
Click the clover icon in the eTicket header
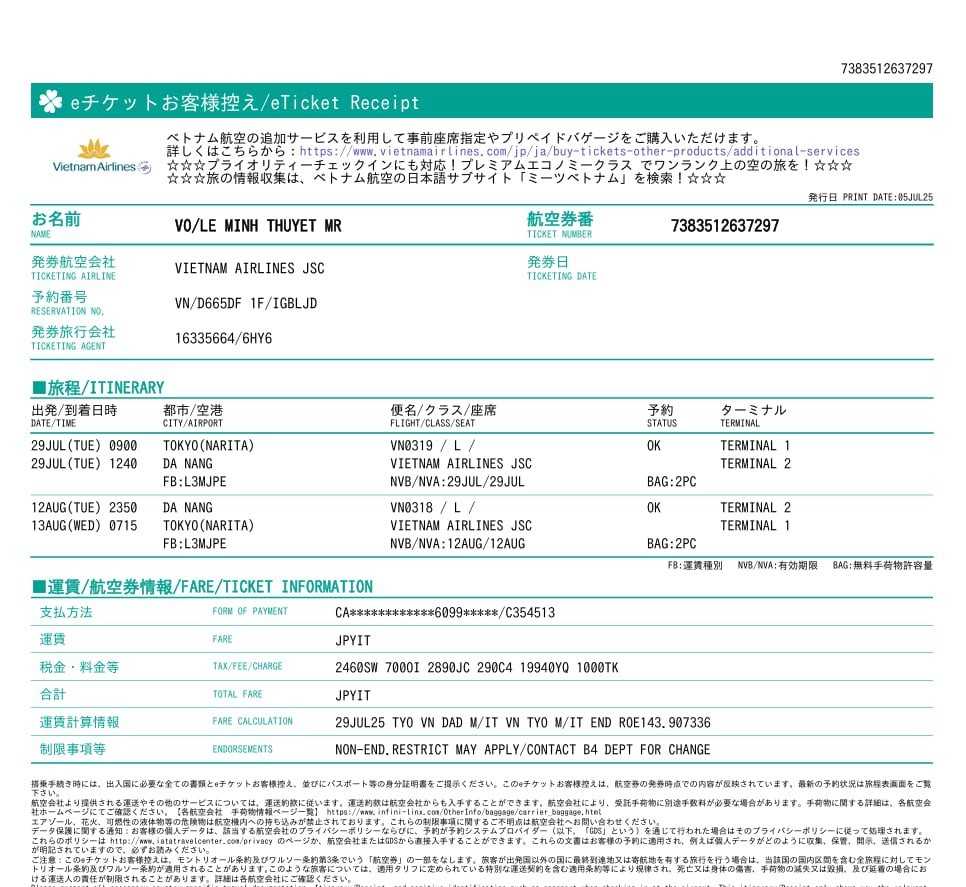(50, 101)
